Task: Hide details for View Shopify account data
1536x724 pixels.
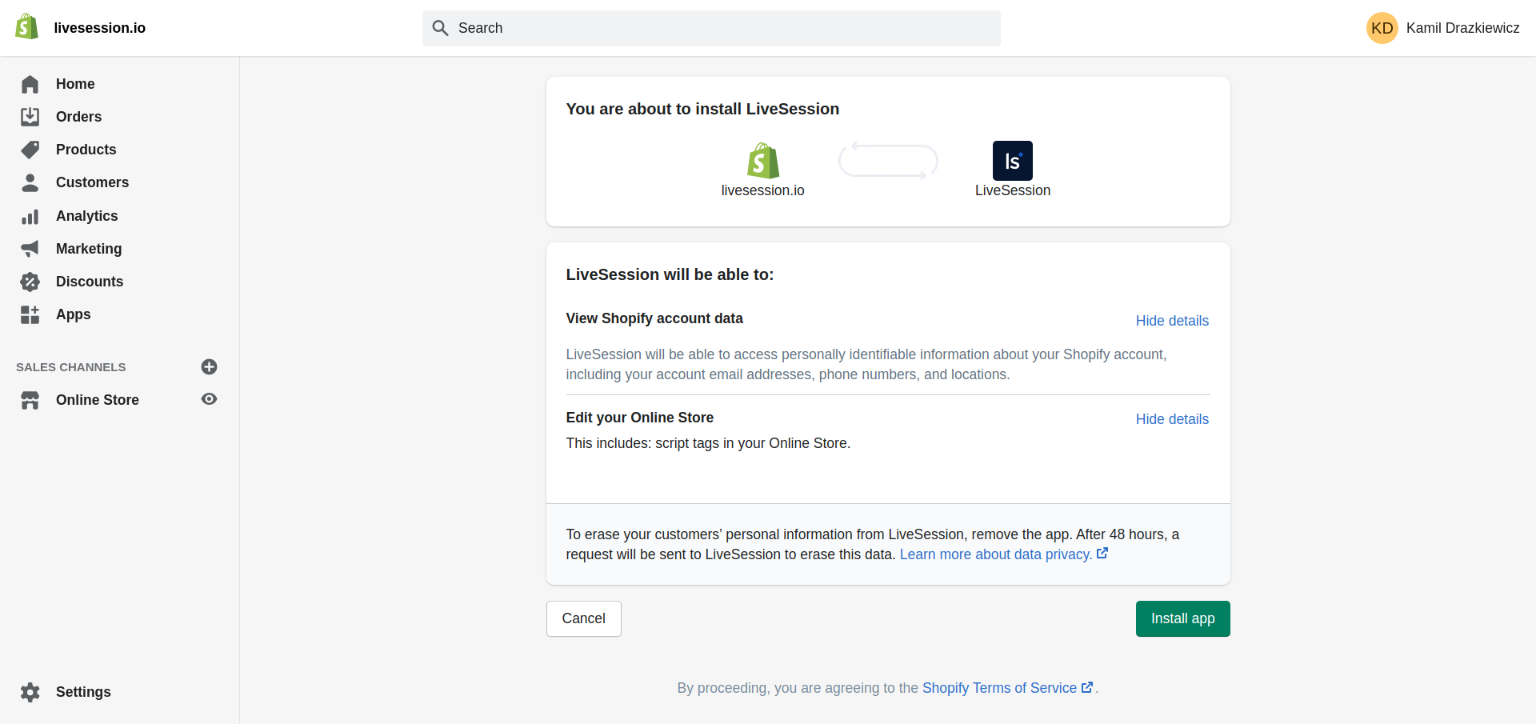Action: click(x=1172, y=321)
